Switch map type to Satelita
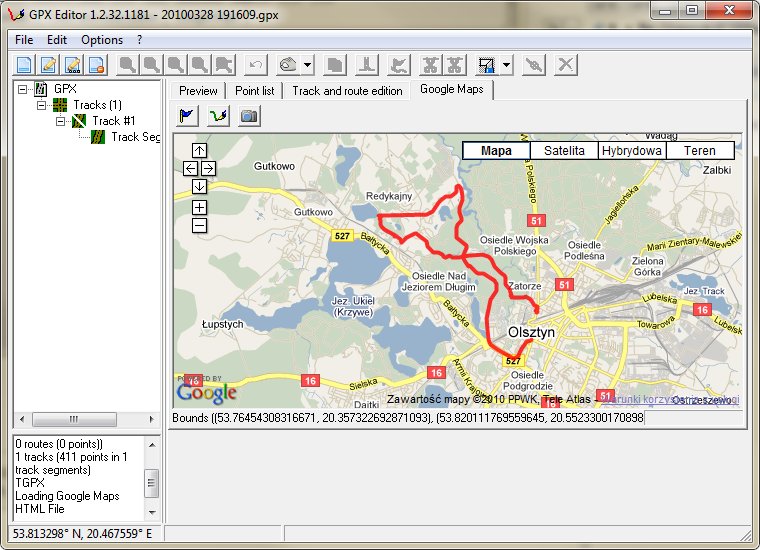 pyautogui.click(x=564, y=151)
